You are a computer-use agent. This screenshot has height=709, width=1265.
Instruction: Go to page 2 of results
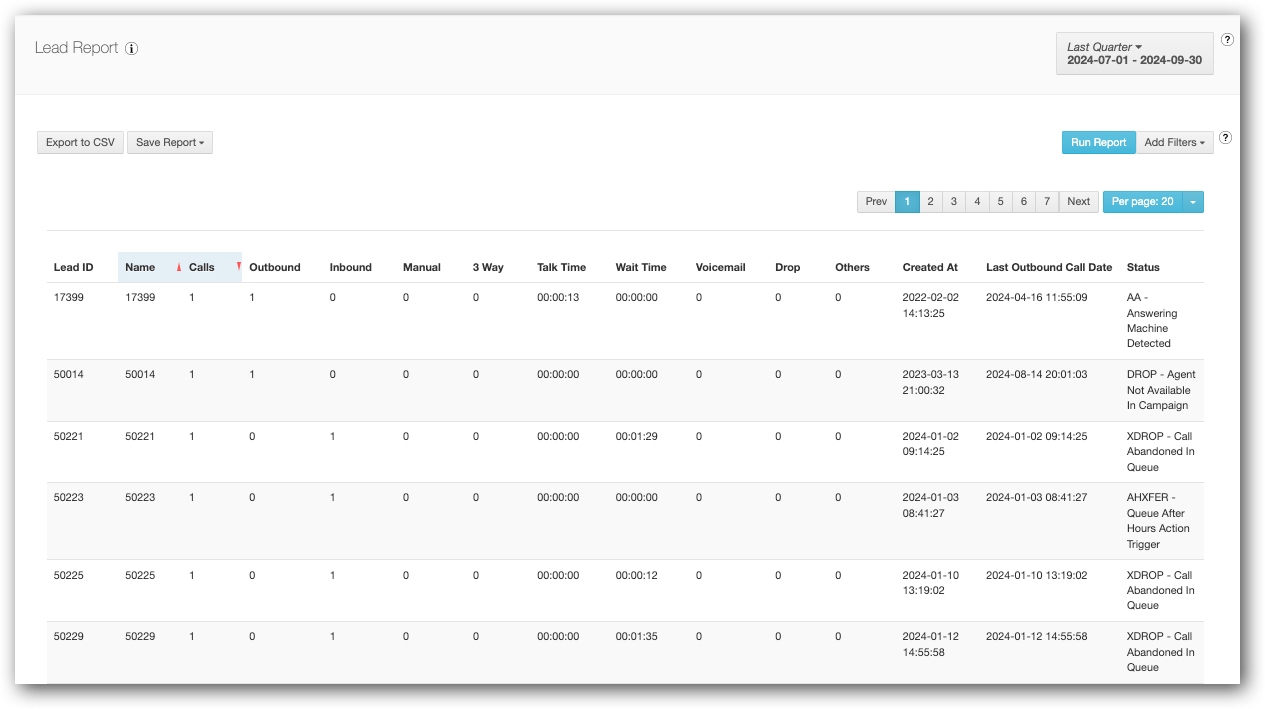[930, 201]
